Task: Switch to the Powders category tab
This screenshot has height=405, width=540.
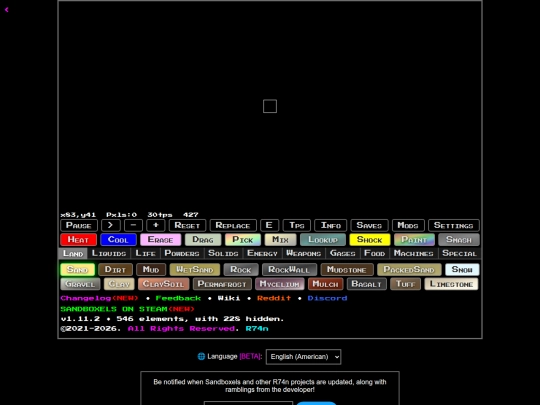Action: (x=182, y=253)
